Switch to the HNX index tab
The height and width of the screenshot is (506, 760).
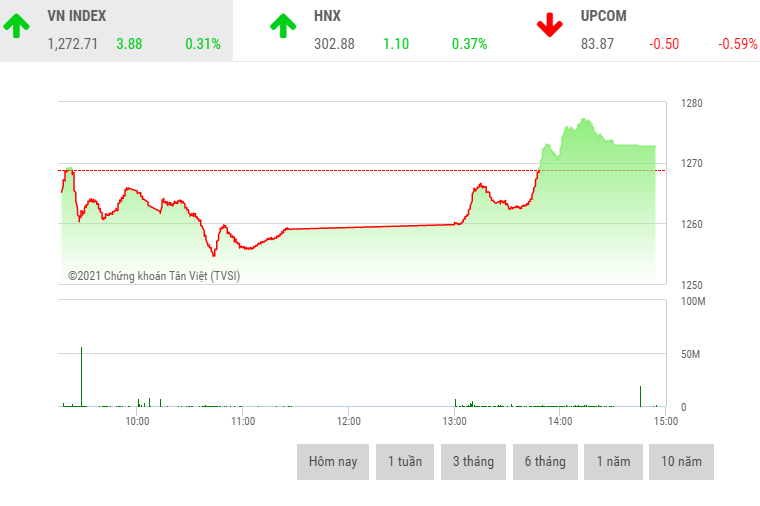coord(326,17)
